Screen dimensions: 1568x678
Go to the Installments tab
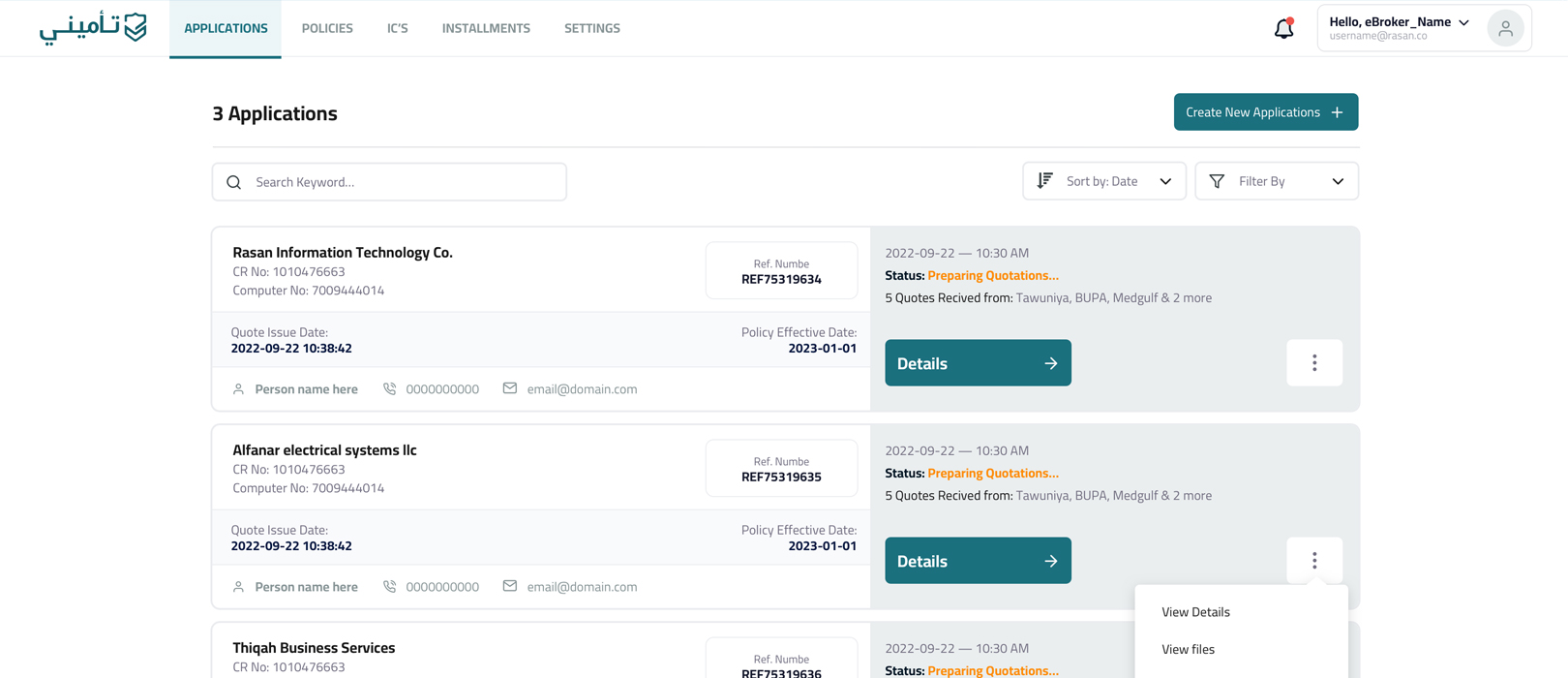486,28
